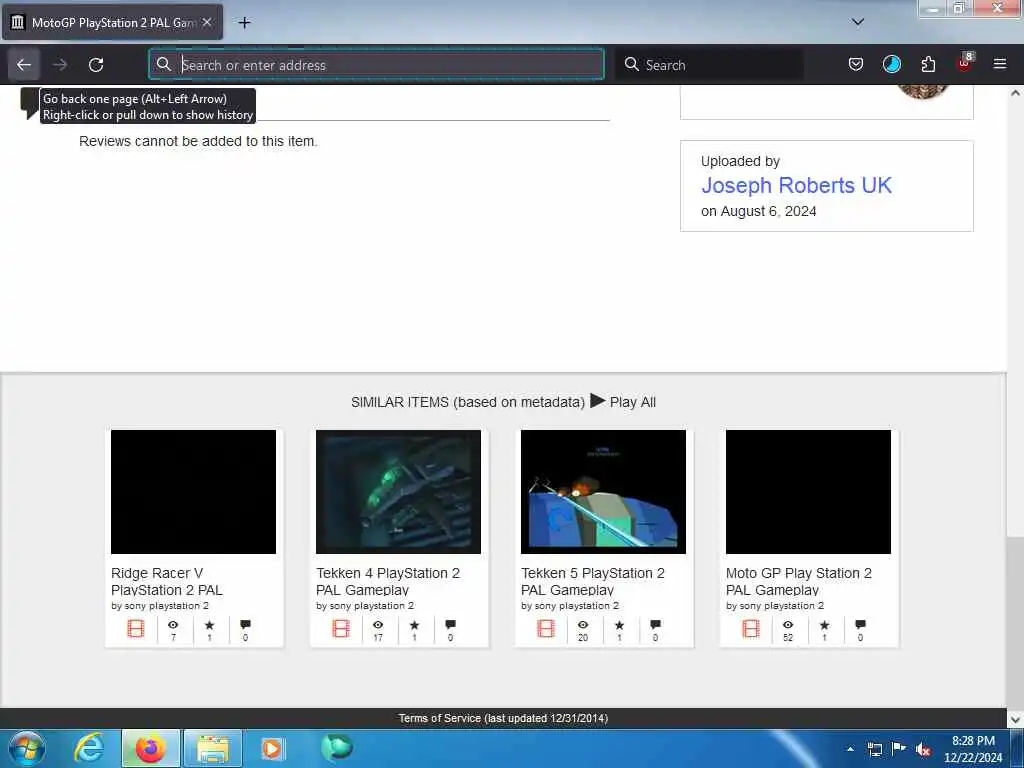
Task: Click the Firefox Search box
Action: (709, 65)
